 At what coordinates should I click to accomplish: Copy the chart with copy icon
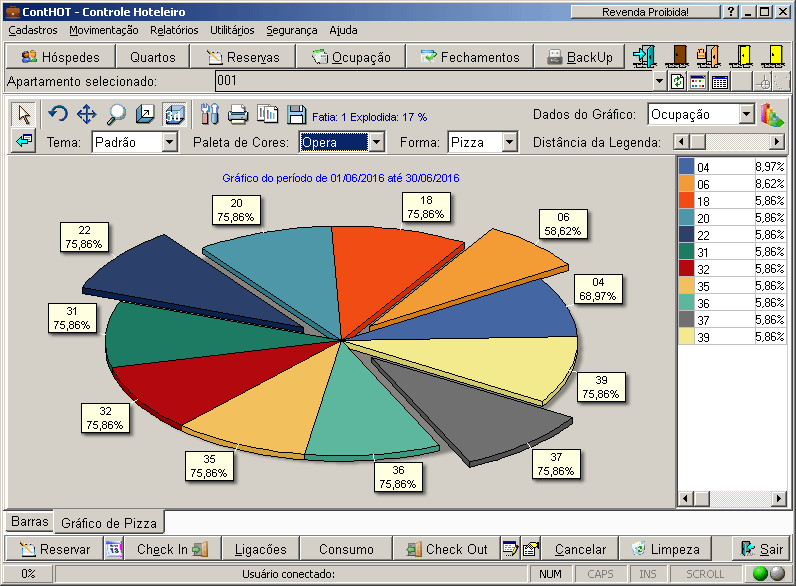[267, 114]
